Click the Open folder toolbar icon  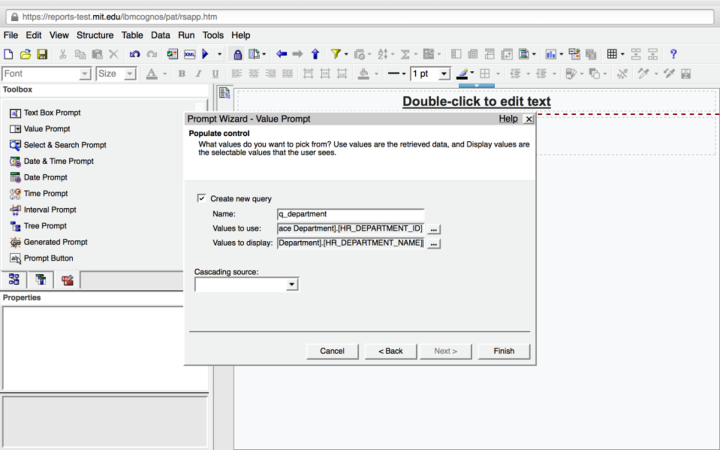pos(26,54)
